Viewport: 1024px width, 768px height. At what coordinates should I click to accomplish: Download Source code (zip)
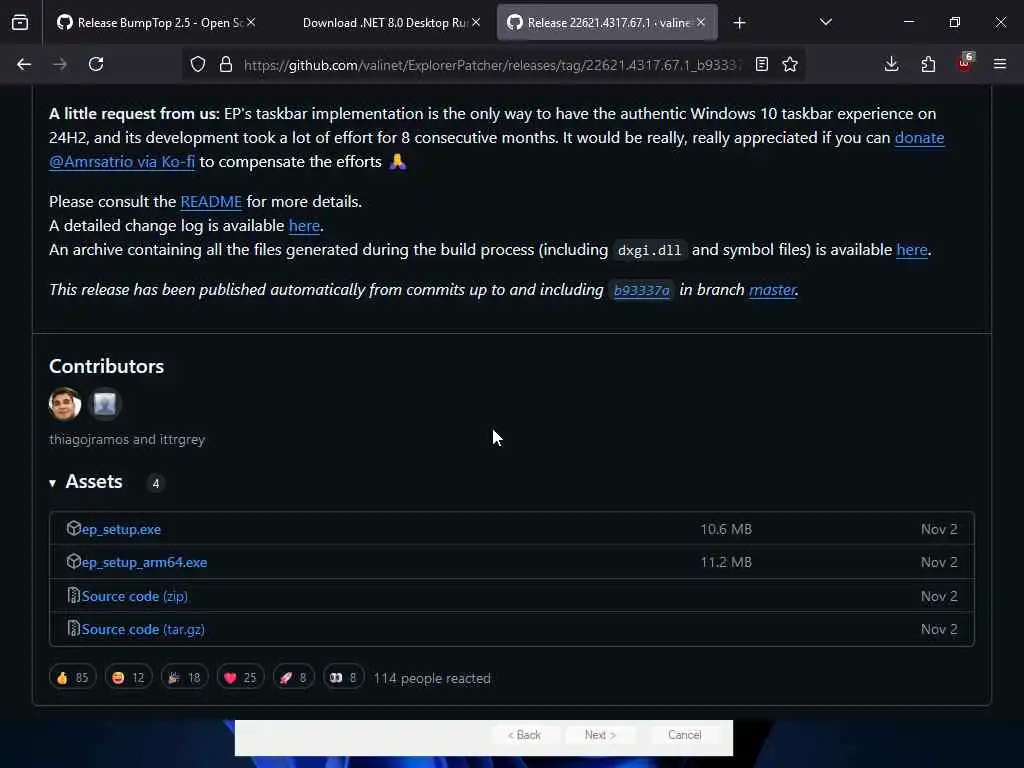click(x=135, y=596)
